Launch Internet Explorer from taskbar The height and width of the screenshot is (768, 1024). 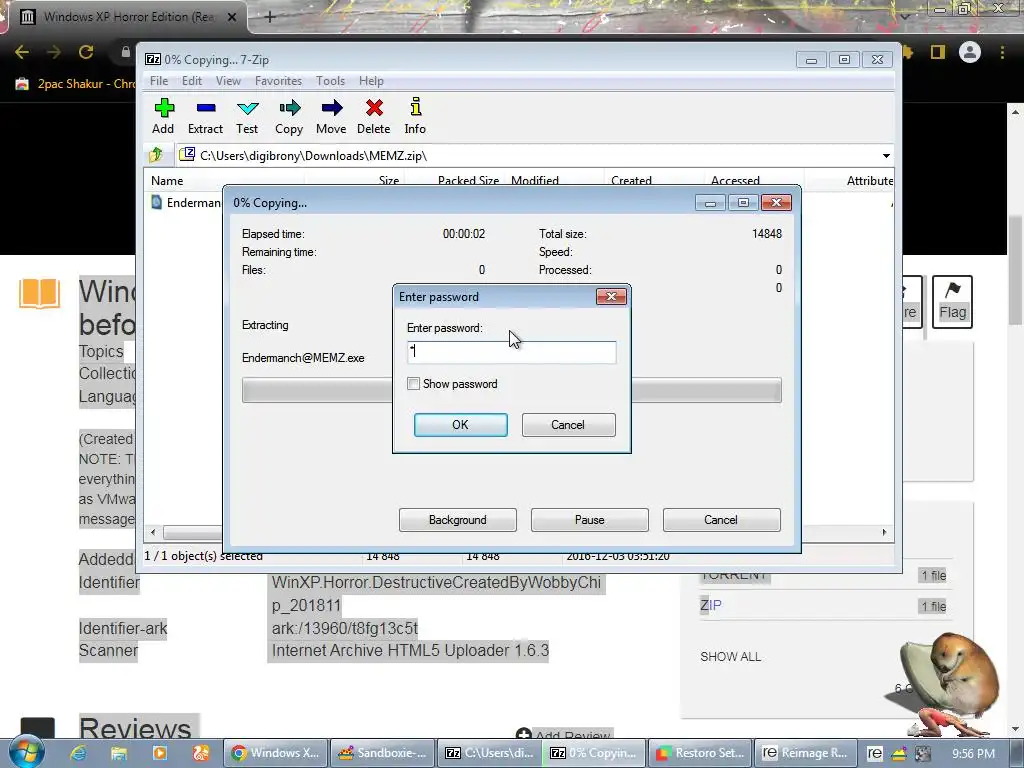click(78, 753)
